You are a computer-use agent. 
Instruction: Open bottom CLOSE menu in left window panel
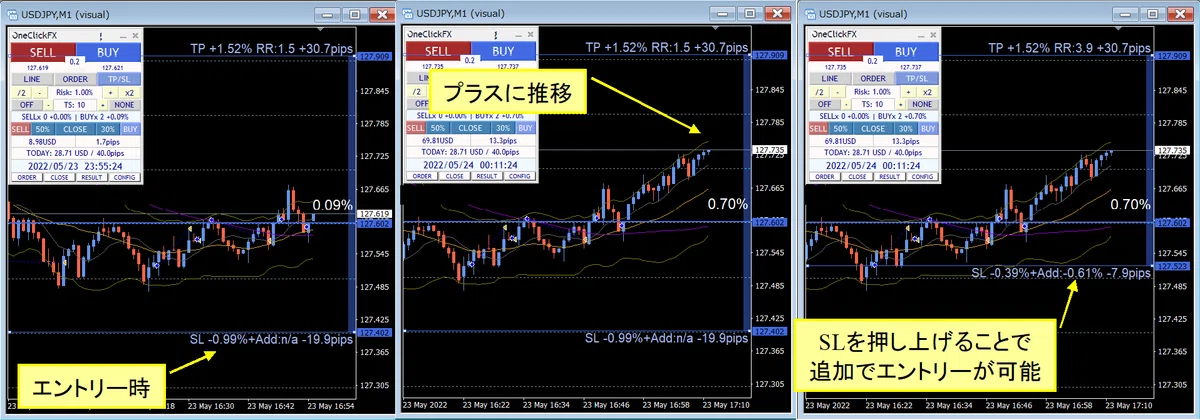pos(59,177)
